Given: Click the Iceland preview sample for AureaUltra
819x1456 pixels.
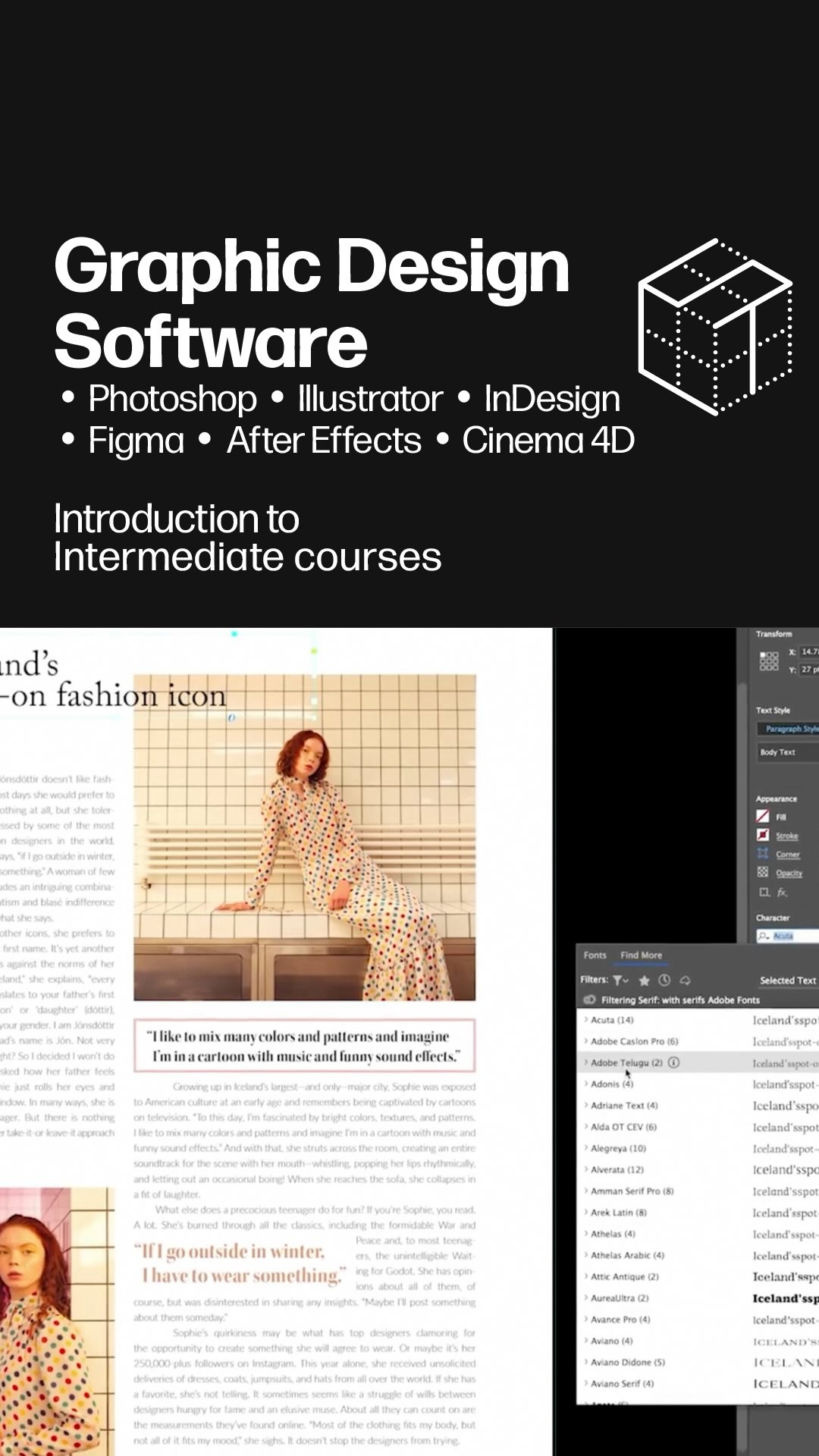Looking at the screenshot, I should (785, 1298).
